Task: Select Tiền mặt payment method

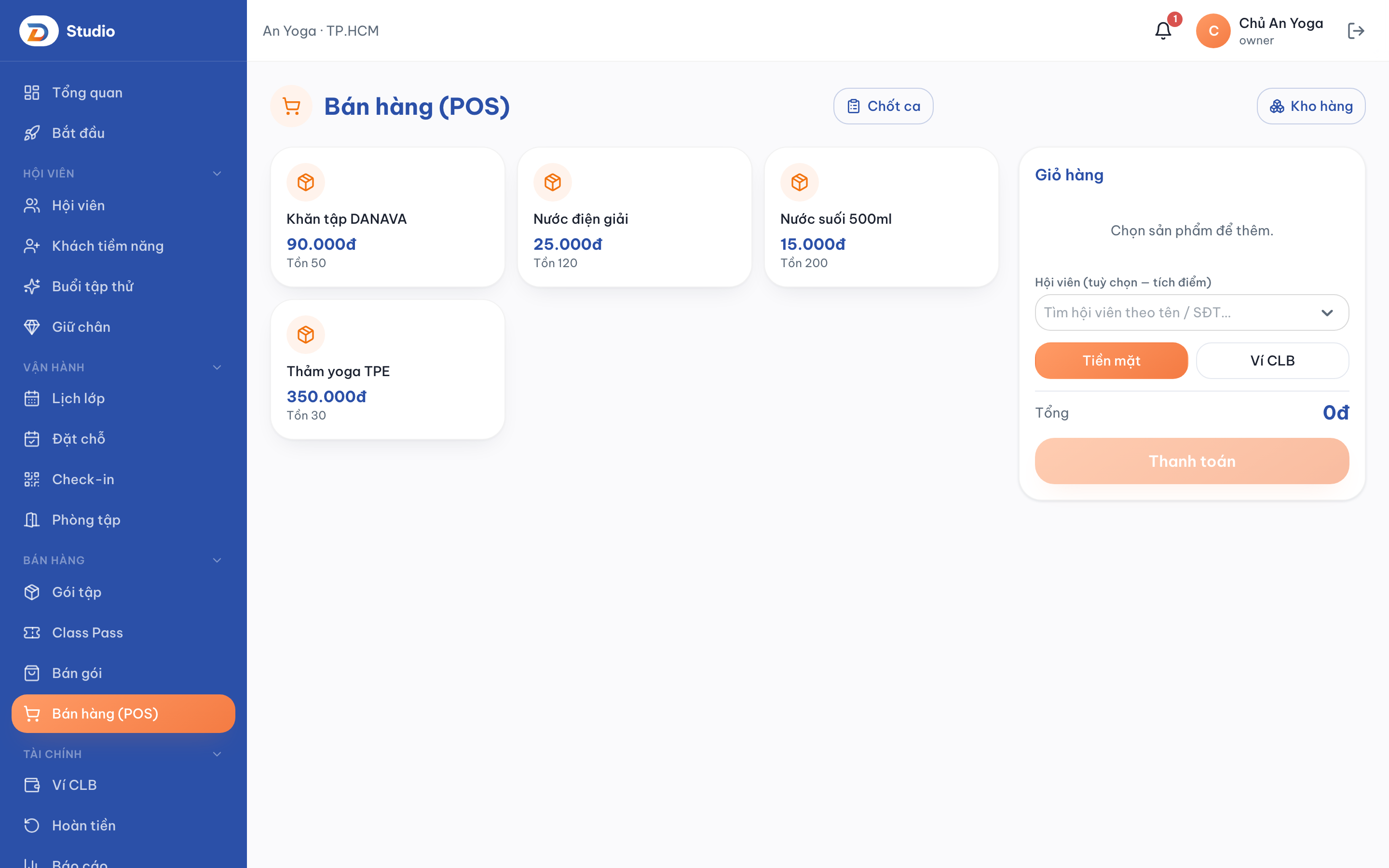Action: click(1111, 361)
